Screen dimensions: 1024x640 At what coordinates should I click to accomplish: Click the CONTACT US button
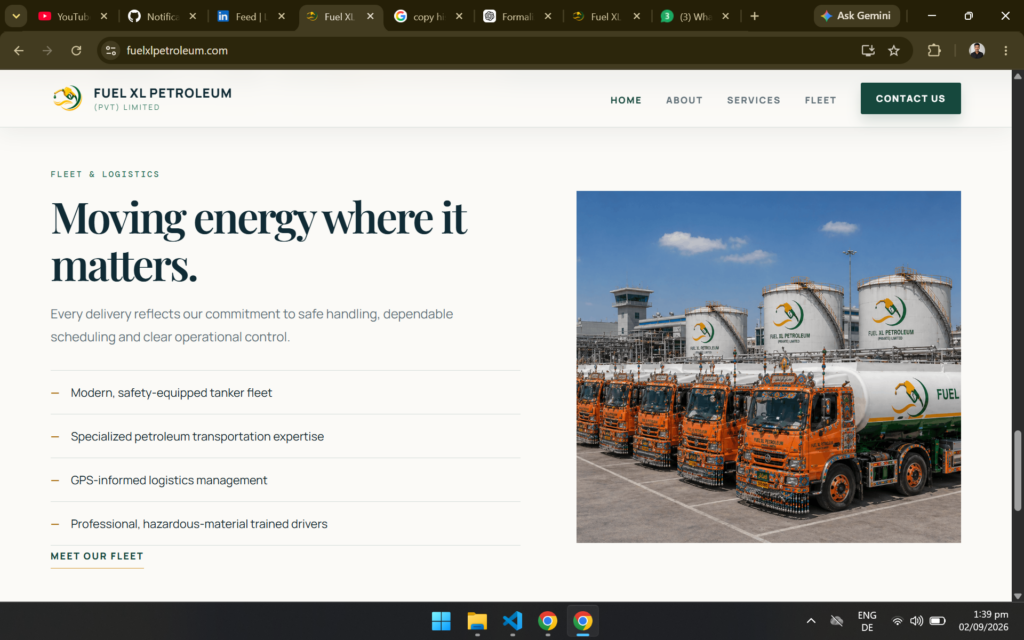pos(910,99)
